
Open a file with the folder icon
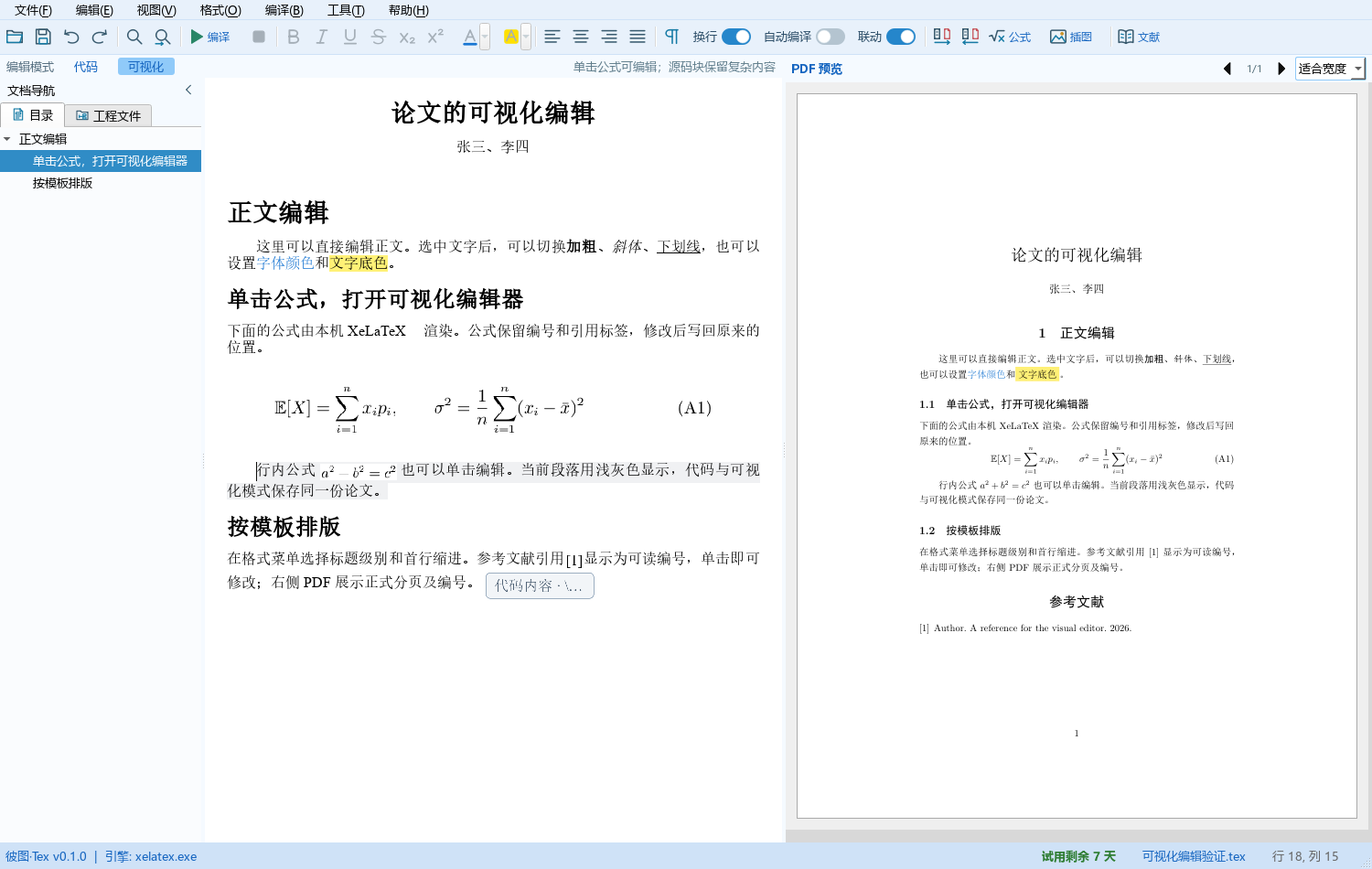pyautogui.click(x=15, y=37)
